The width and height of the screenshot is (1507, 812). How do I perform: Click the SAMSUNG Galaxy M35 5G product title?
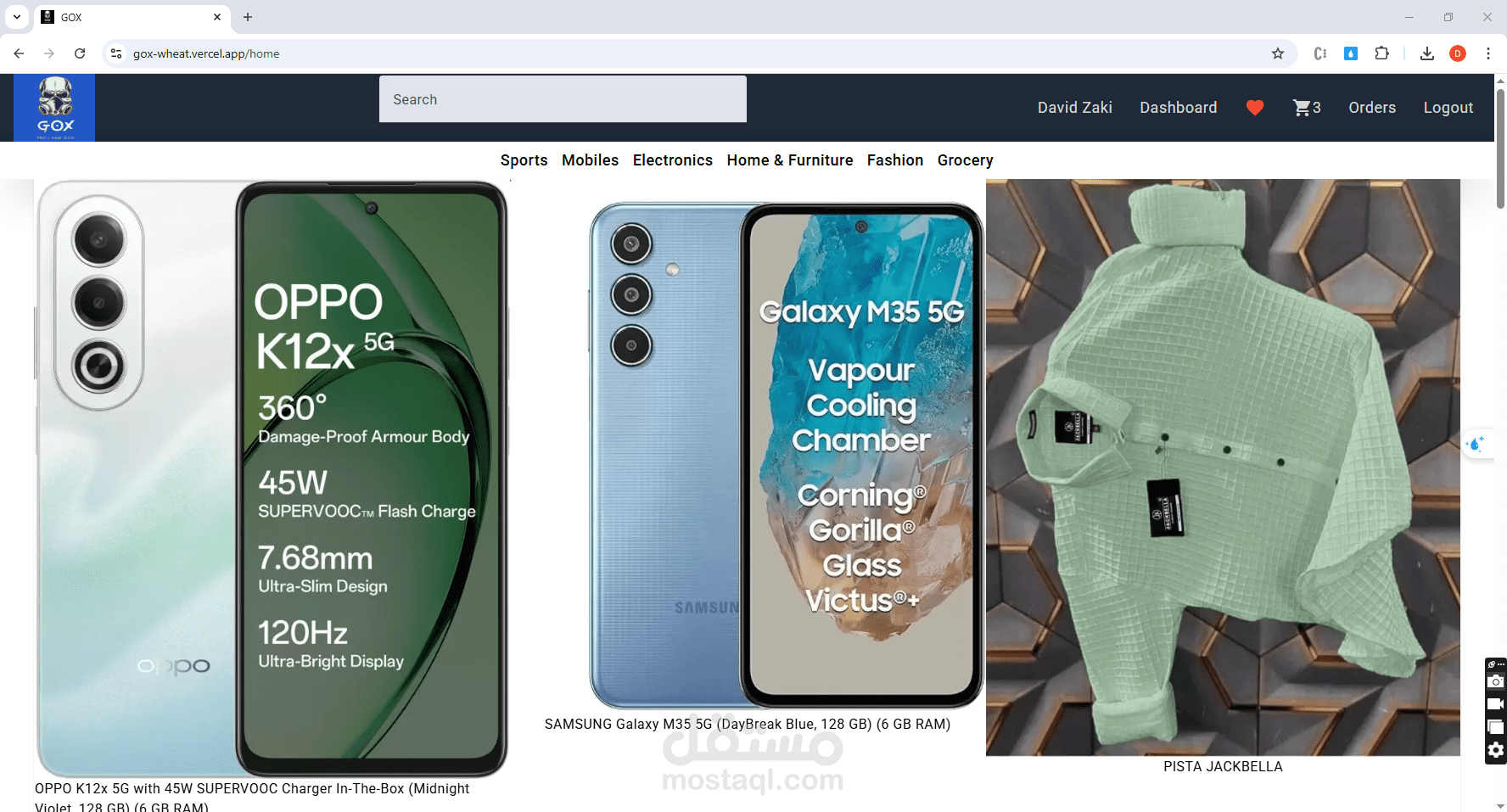coord(748,724)
